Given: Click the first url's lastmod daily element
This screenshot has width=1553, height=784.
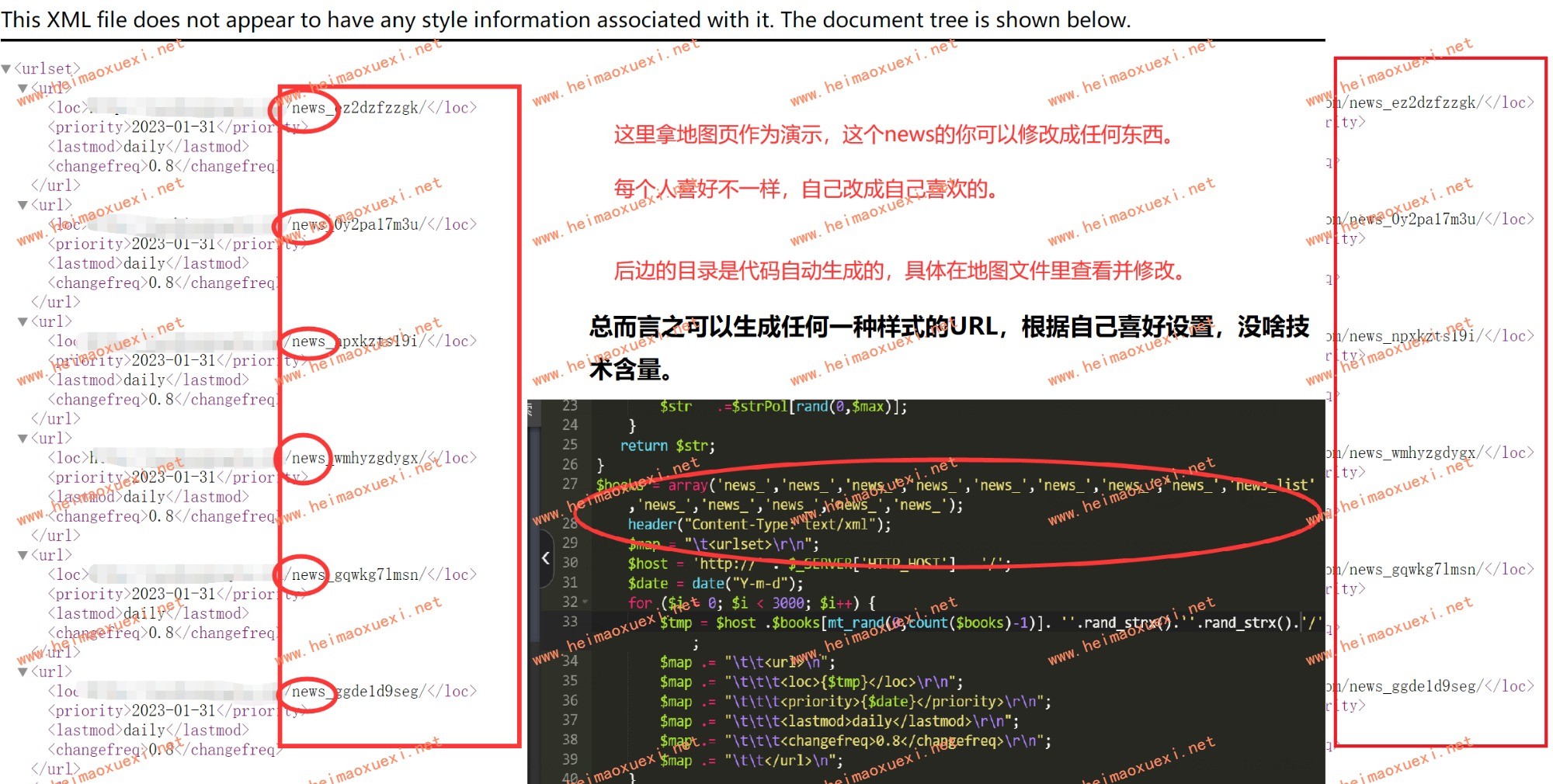Looking at the screenshot, I should point(148,147).
